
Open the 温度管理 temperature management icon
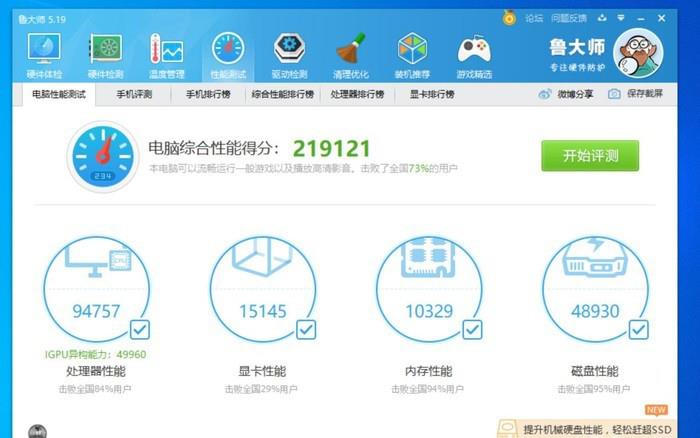point(167,55)
